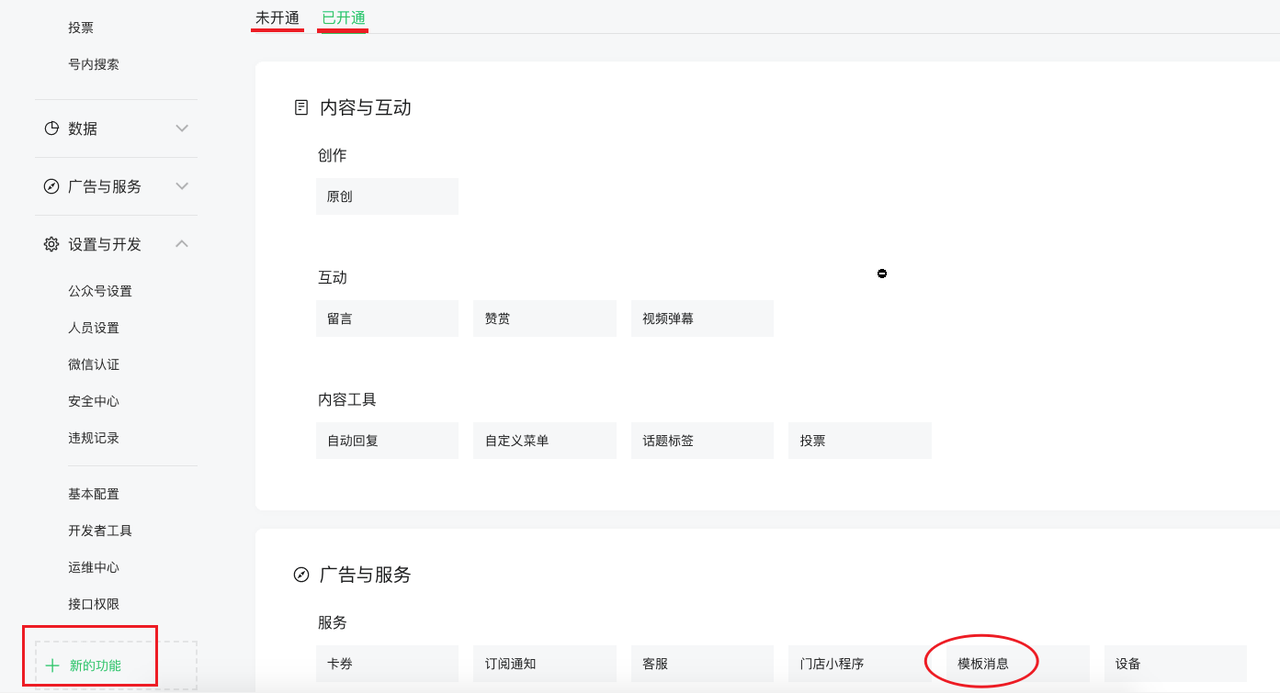Image resolution: width=1280 pixels, height=693 pixels.
Task: Click the gear icon beside 设置与开发
Action: [x=52, y=245]
